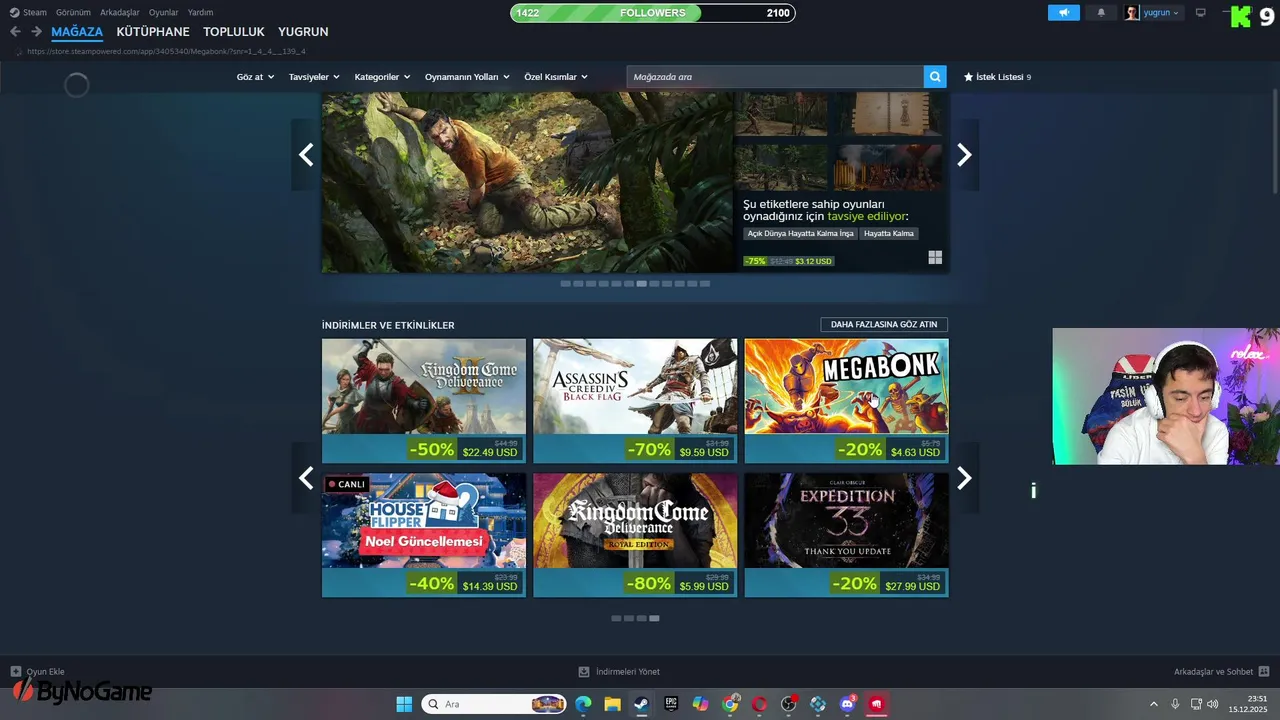The image size is (1280, 720).
Task: Click the Arkadaşlar ve Sohbet chat icon
Action: (x=1264, y=672)
